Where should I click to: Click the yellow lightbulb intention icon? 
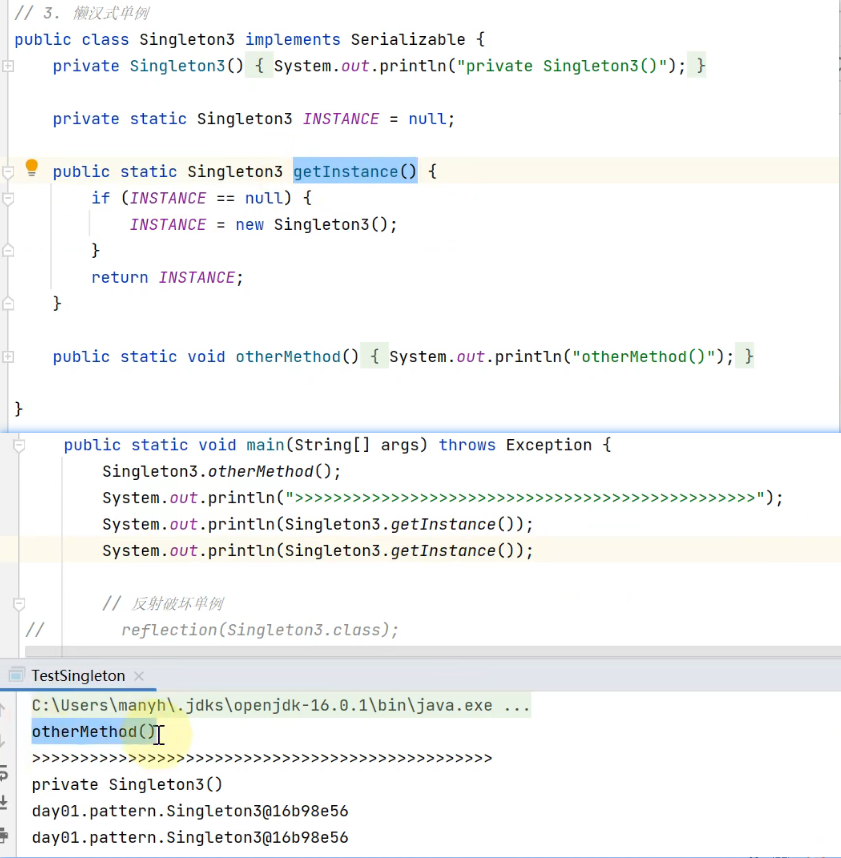[31, 167]
